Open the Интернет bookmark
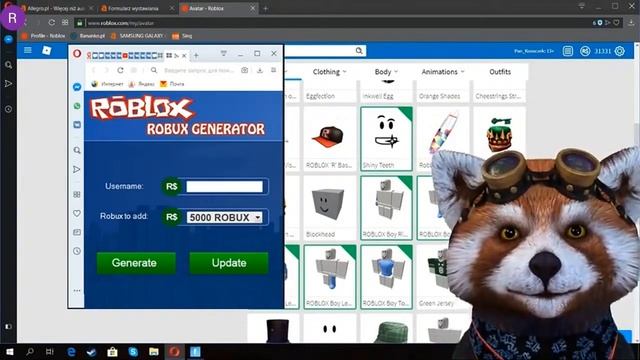 [x=107, y=84]
